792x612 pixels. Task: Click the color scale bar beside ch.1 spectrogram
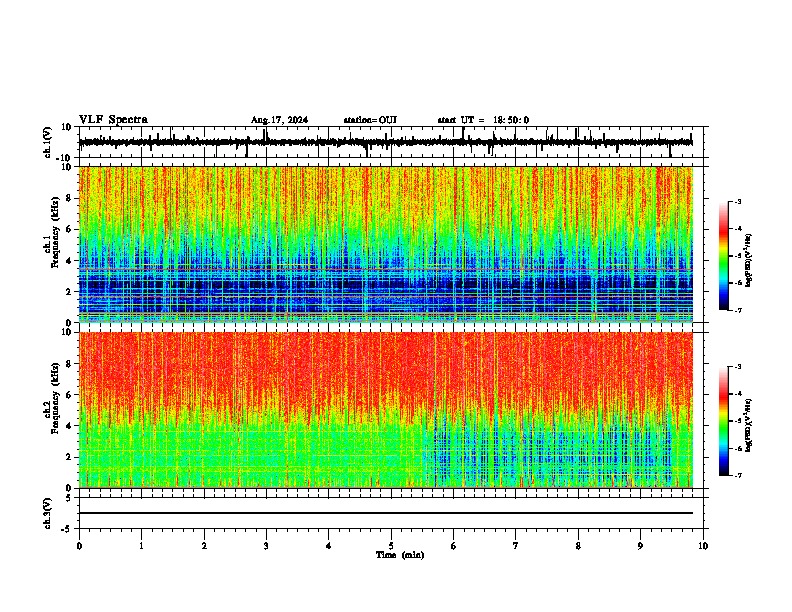point(724,256)
